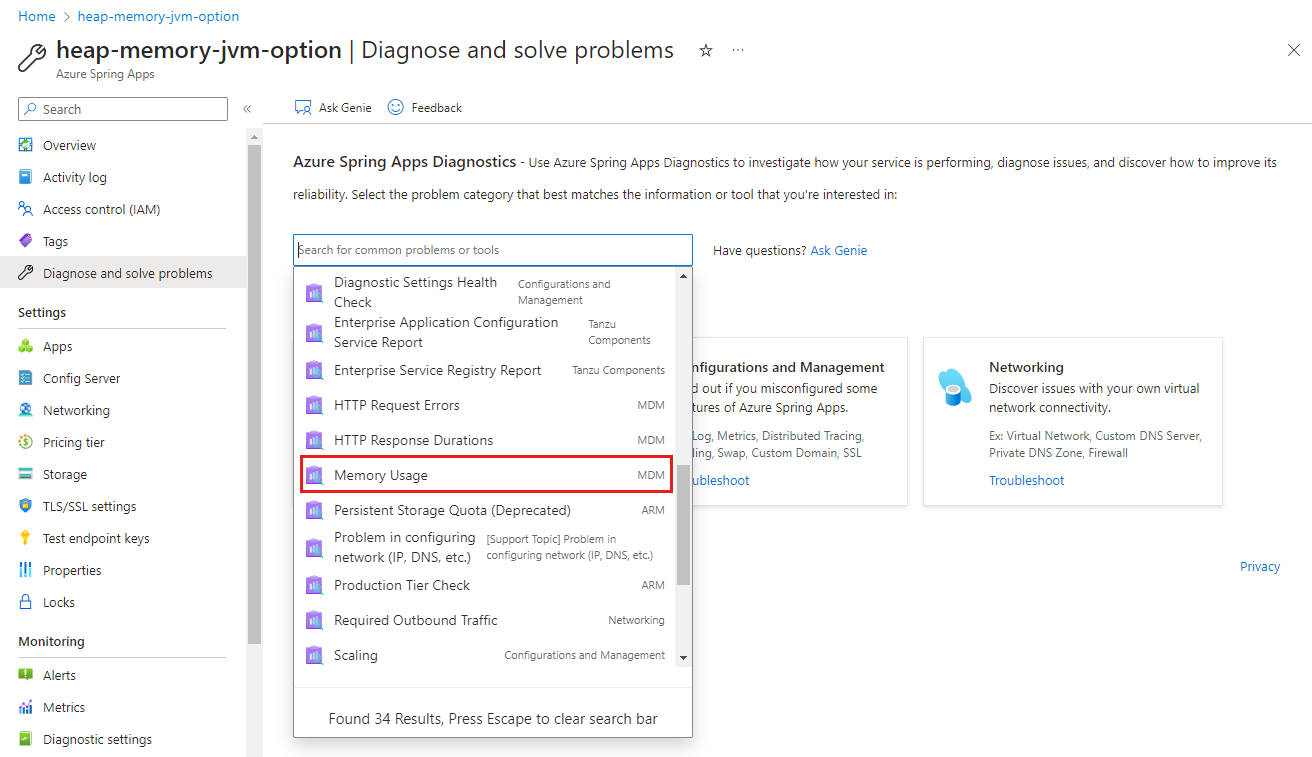Click the Ask Genie chat icon
This screenshot has height=757, width=1312.
coord(303,107)
